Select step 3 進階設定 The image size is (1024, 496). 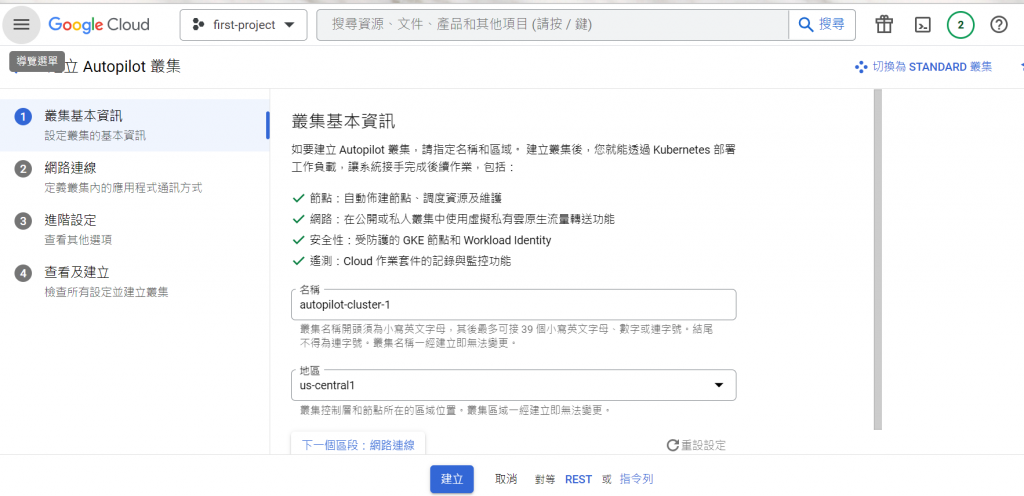[x=135, y=230]
